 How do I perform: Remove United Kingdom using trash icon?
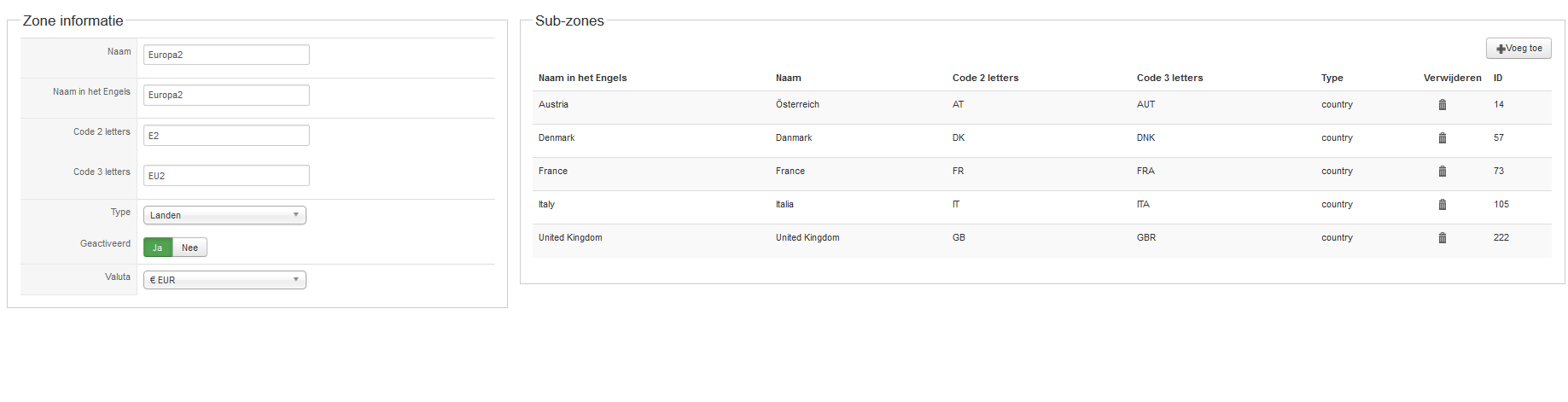[x=1442, y=238]
